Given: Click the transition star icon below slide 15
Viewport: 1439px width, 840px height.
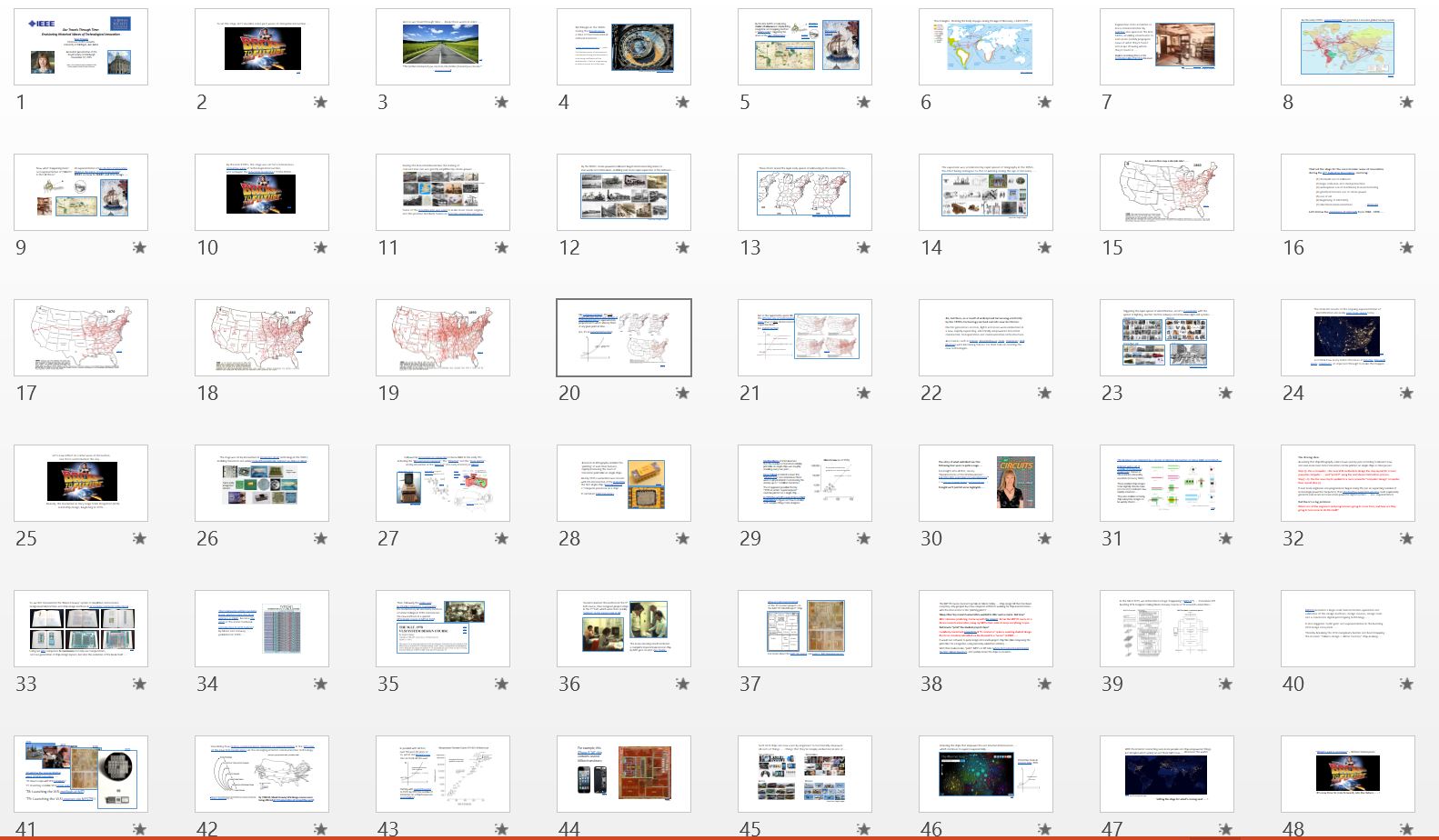Looking at the screenshot, I should pos(1225,248).
